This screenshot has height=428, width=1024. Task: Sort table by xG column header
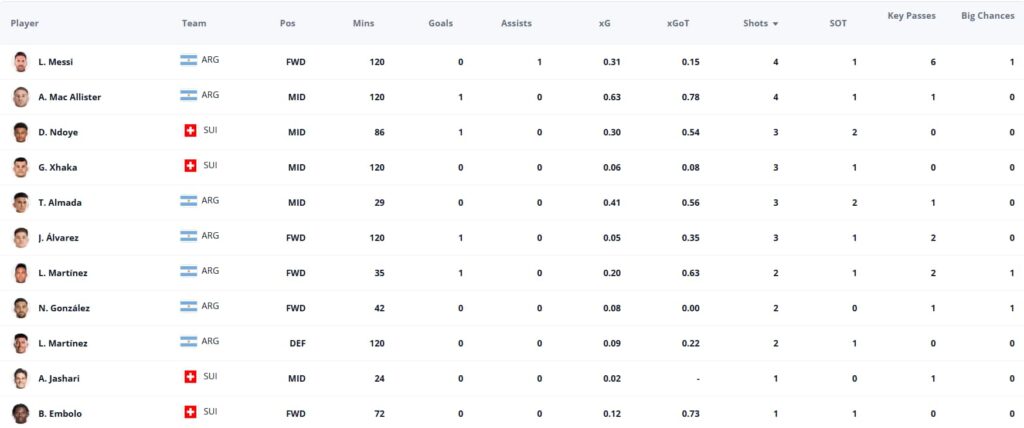click(x=605, y=23)
